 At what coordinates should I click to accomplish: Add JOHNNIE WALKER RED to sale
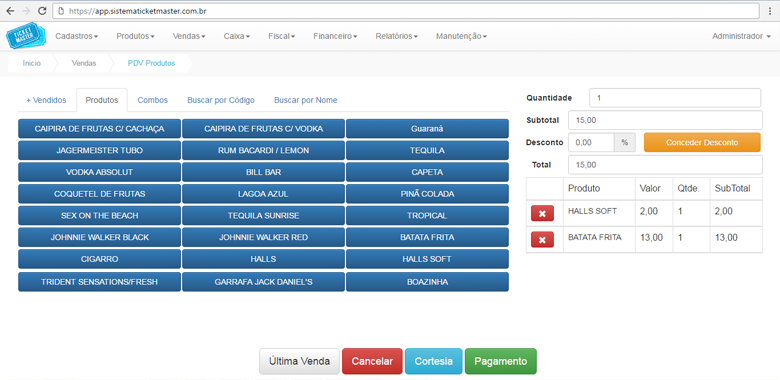(x=264, y=238)
